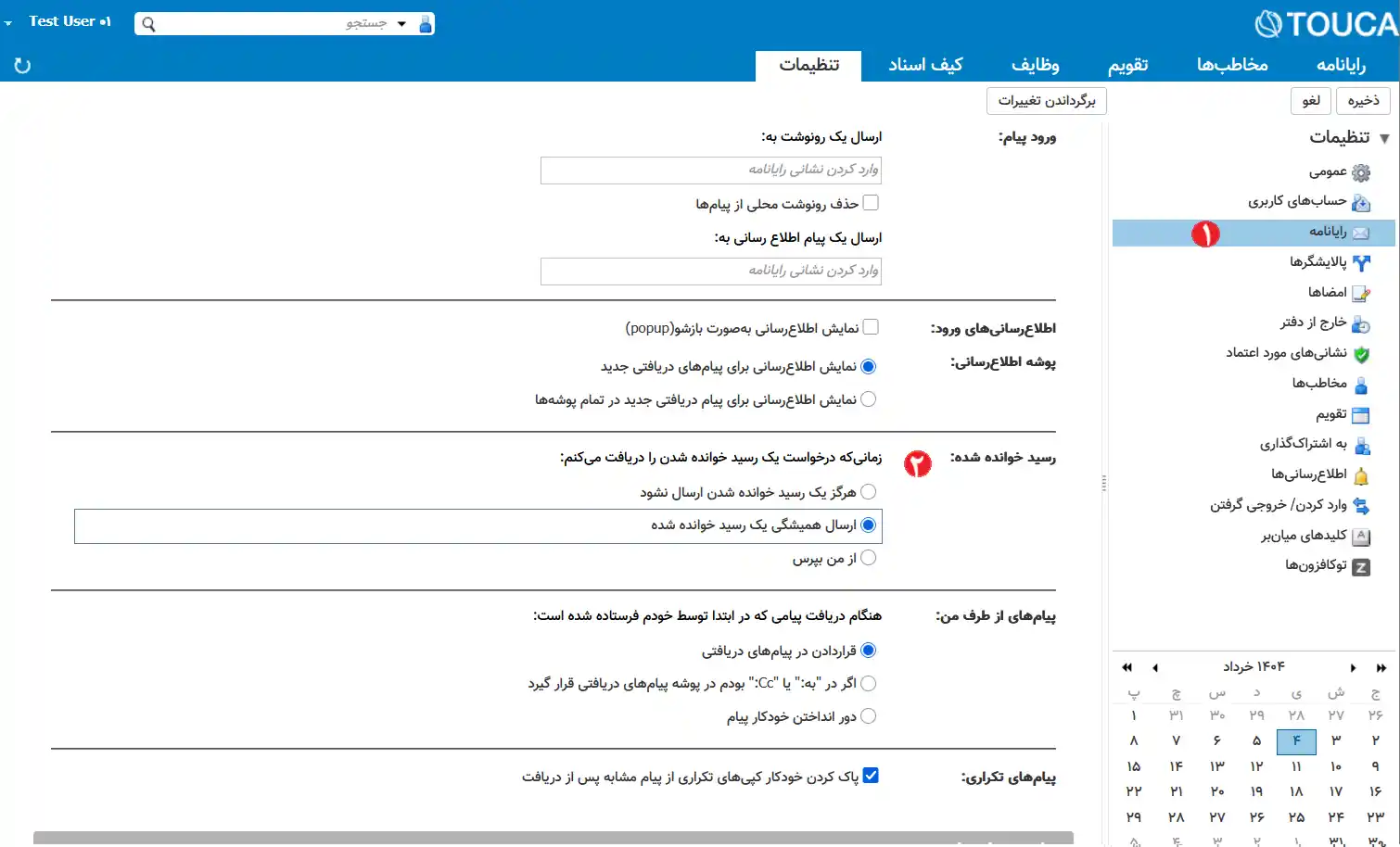Click the search magnifier icon

pos(148,24)
